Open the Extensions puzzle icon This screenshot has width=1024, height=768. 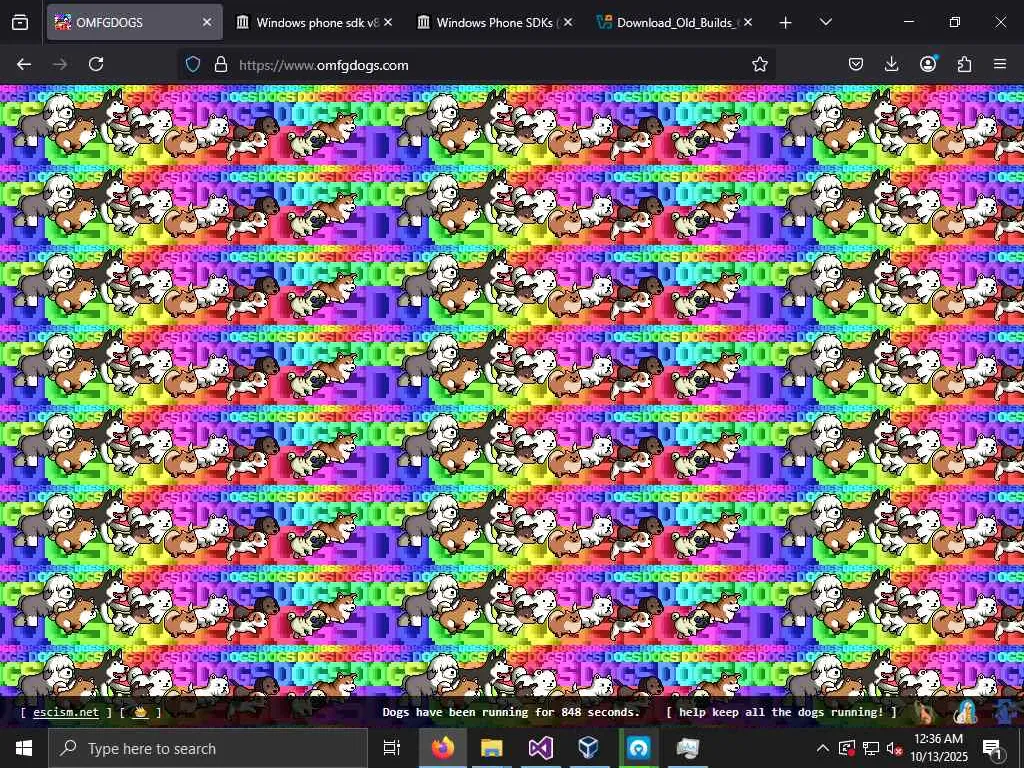click(x=965, y=65)
